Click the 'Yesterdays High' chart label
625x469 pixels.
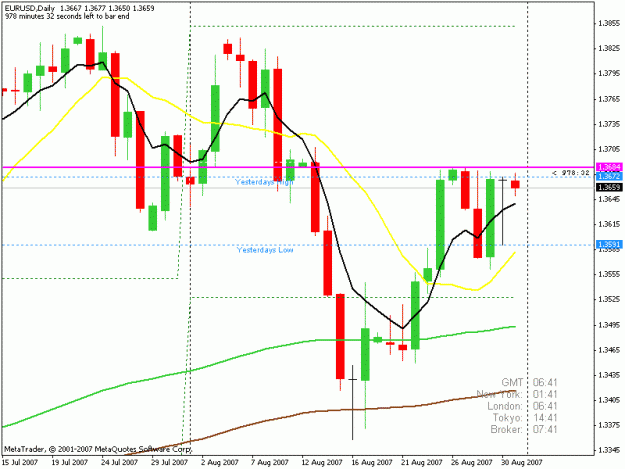pos(264,182)
